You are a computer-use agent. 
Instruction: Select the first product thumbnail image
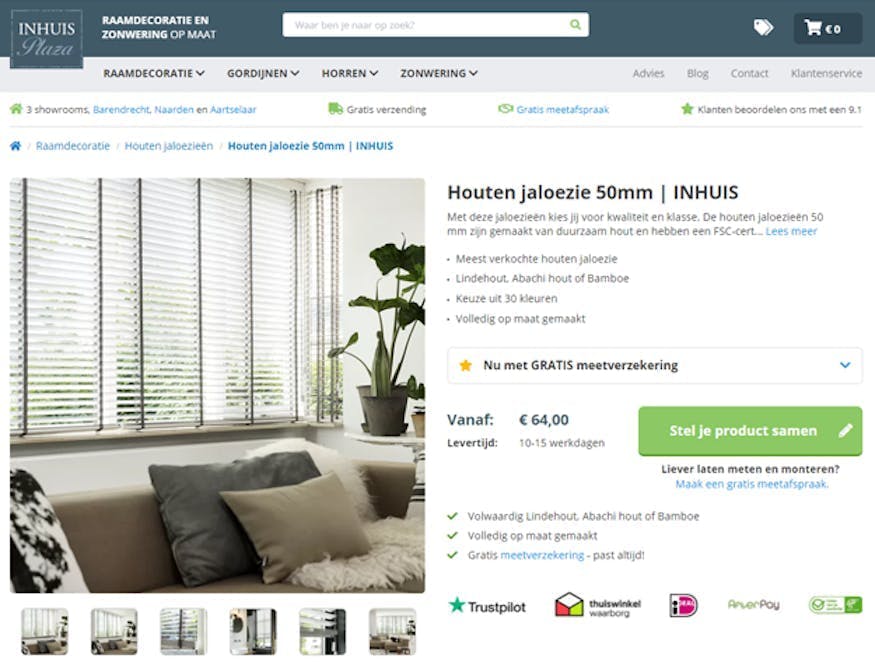click(45, 631)
